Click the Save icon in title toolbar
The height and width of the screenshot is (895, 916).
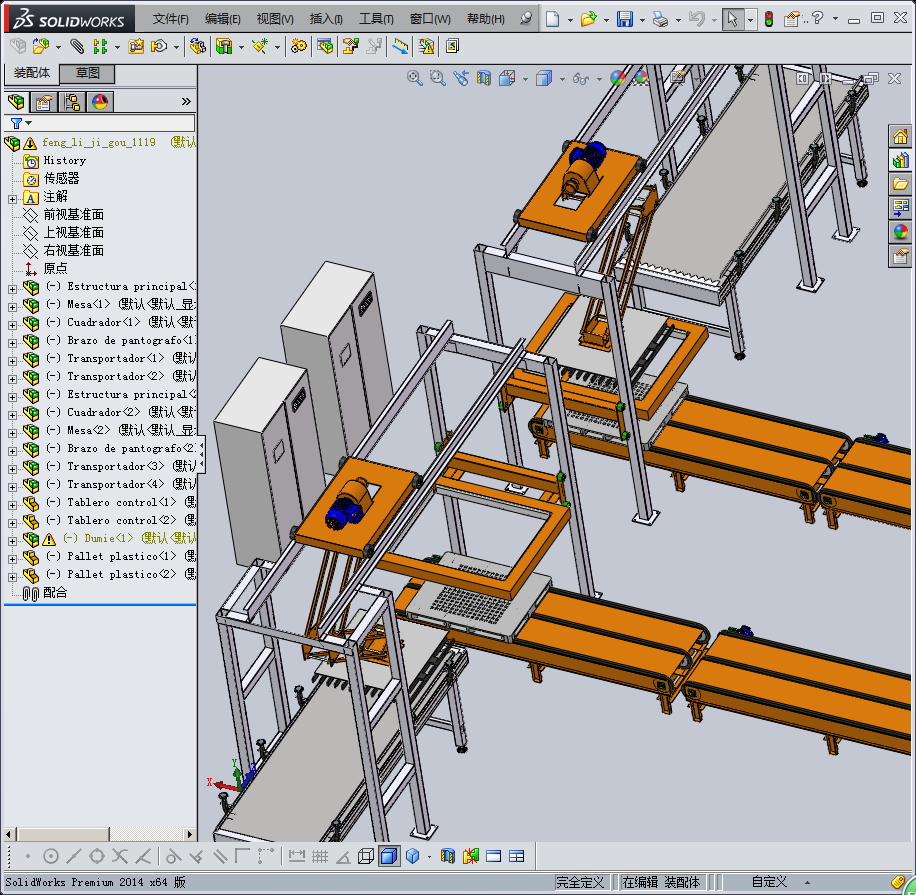pos(624,19)
